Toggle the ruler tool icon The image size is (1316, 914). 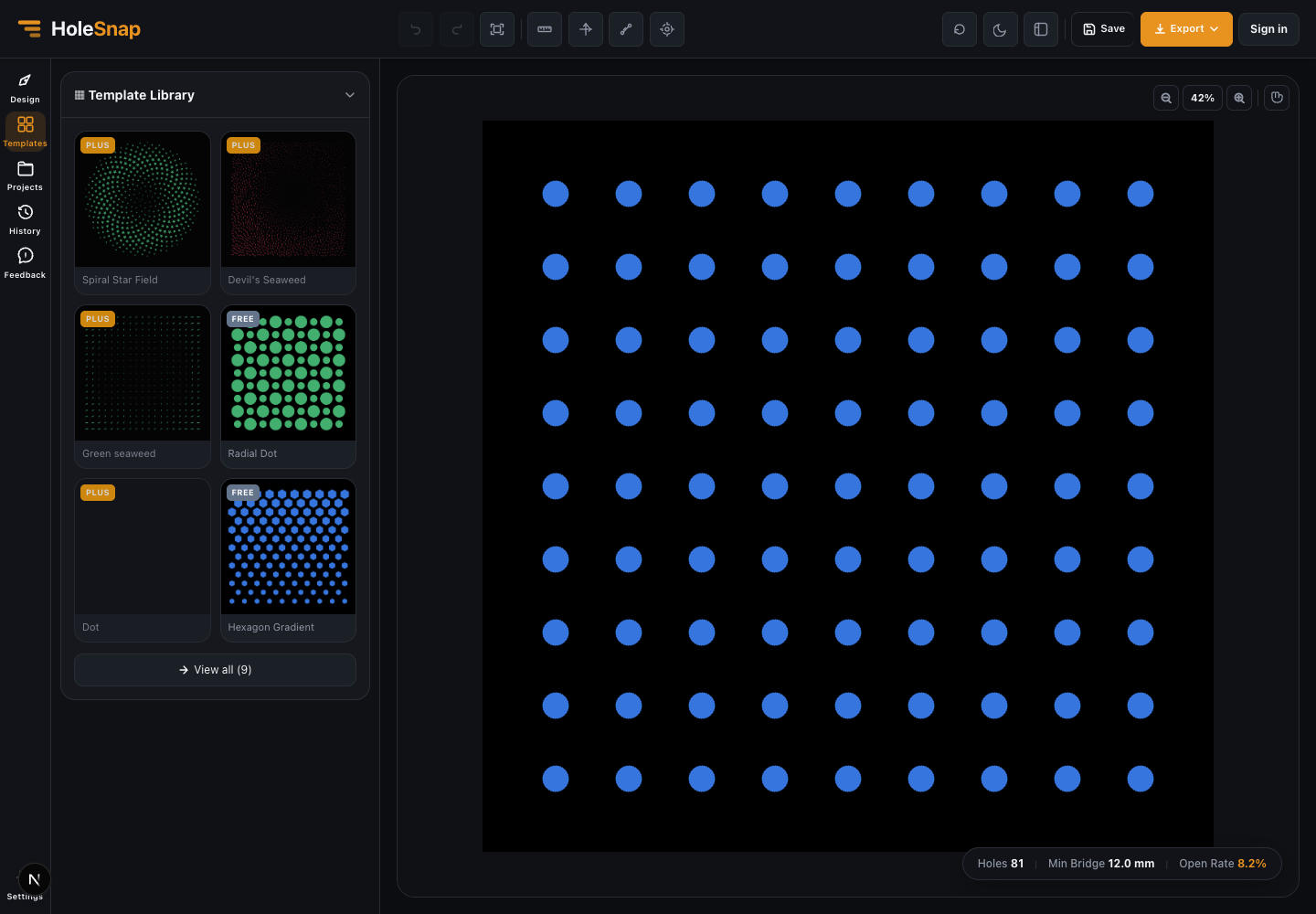pyautogui.click(x=545, y=29)
